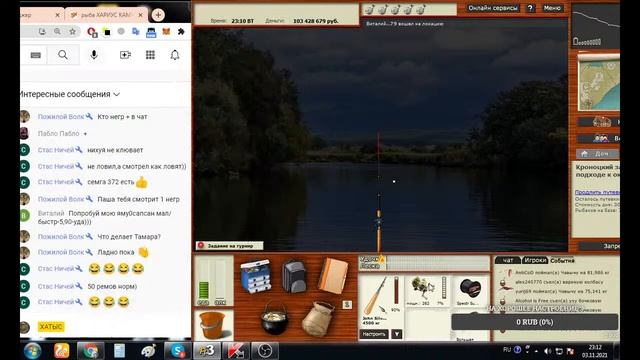Image resolution: width=640 pixels, height=360 pixels.
Task: Open the OBS Studio taskbar icon
Action: [x=265, y=351]
